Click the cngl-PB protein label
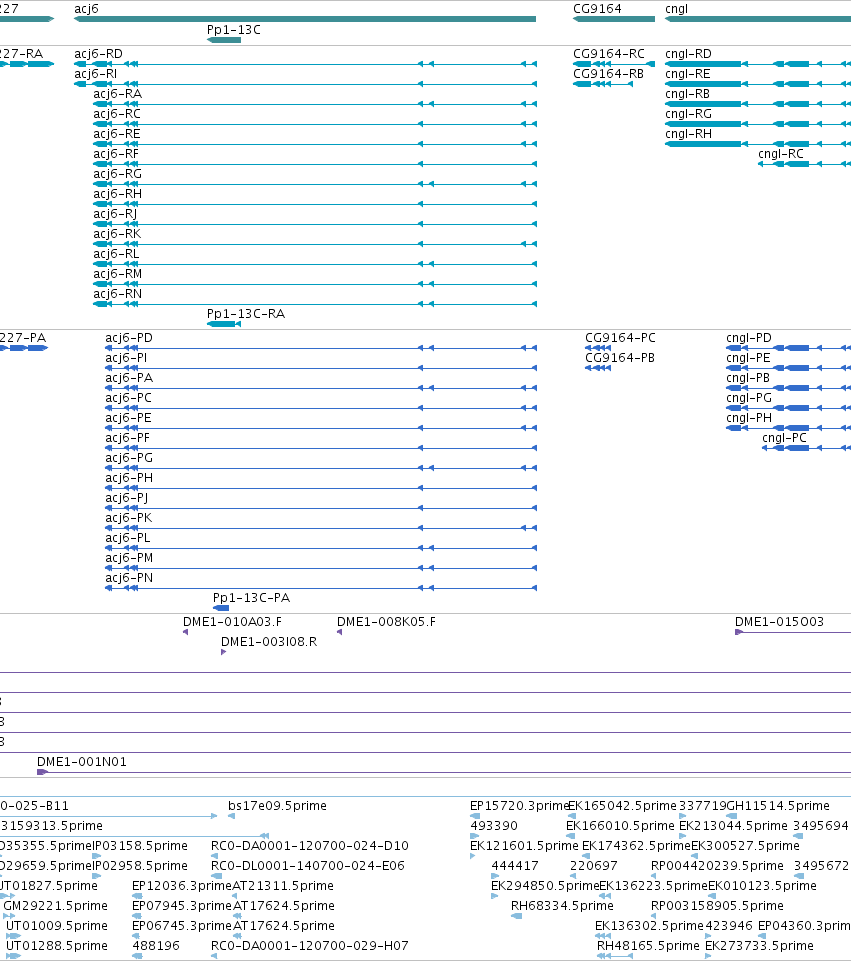 tap(748, 378)
